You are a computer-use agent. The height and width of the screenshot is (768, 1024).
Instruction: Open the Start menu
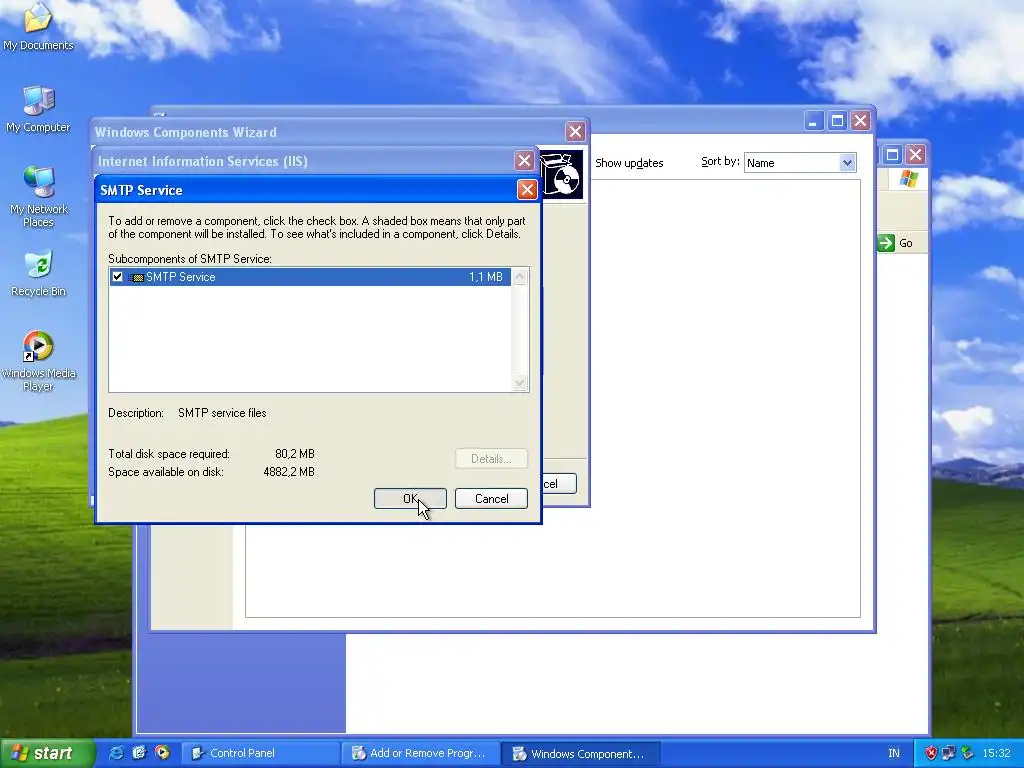click(x=46, y=753)
